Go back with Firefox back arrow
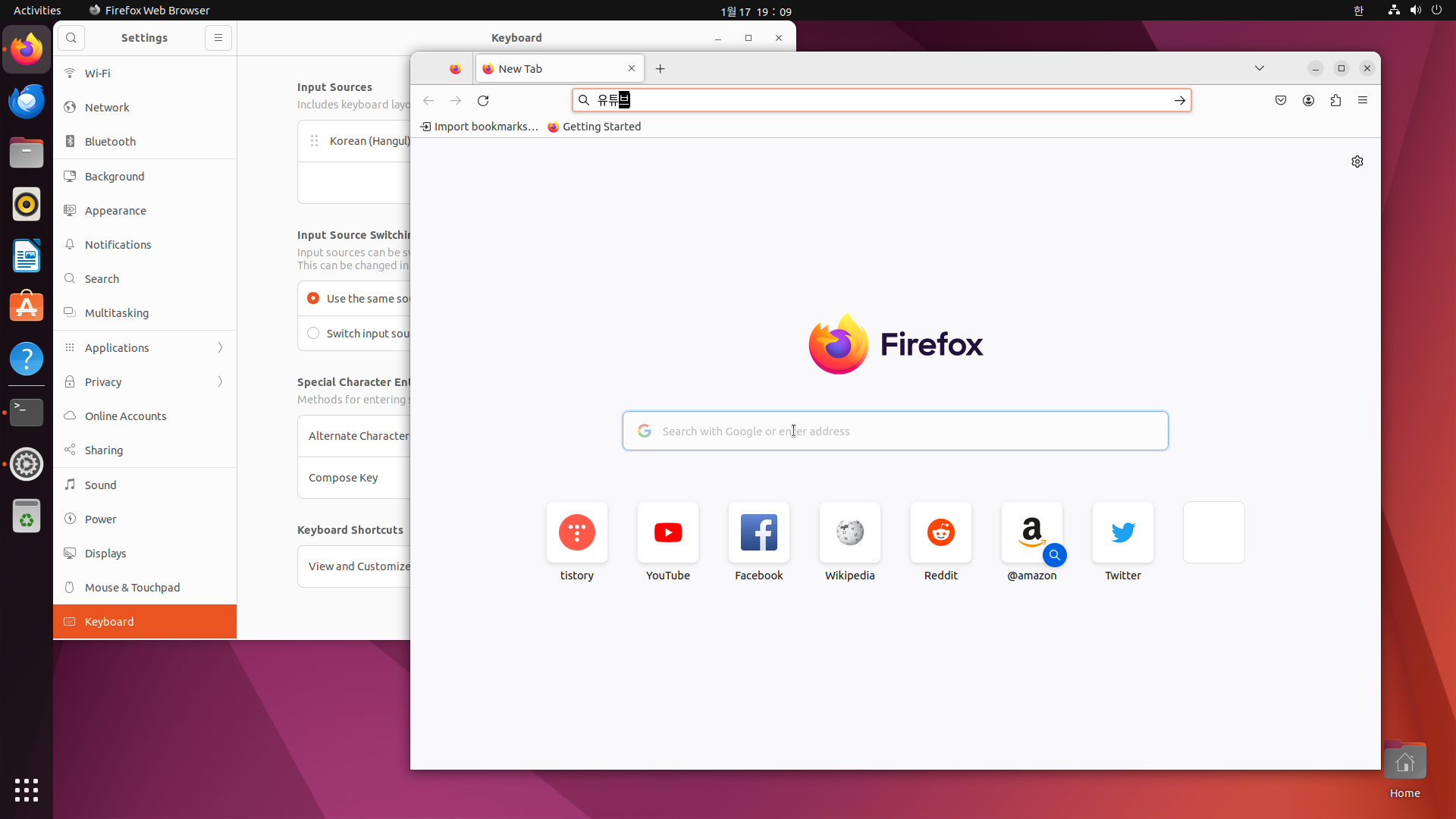The image size is (1456, 819). tap(428, 100)
